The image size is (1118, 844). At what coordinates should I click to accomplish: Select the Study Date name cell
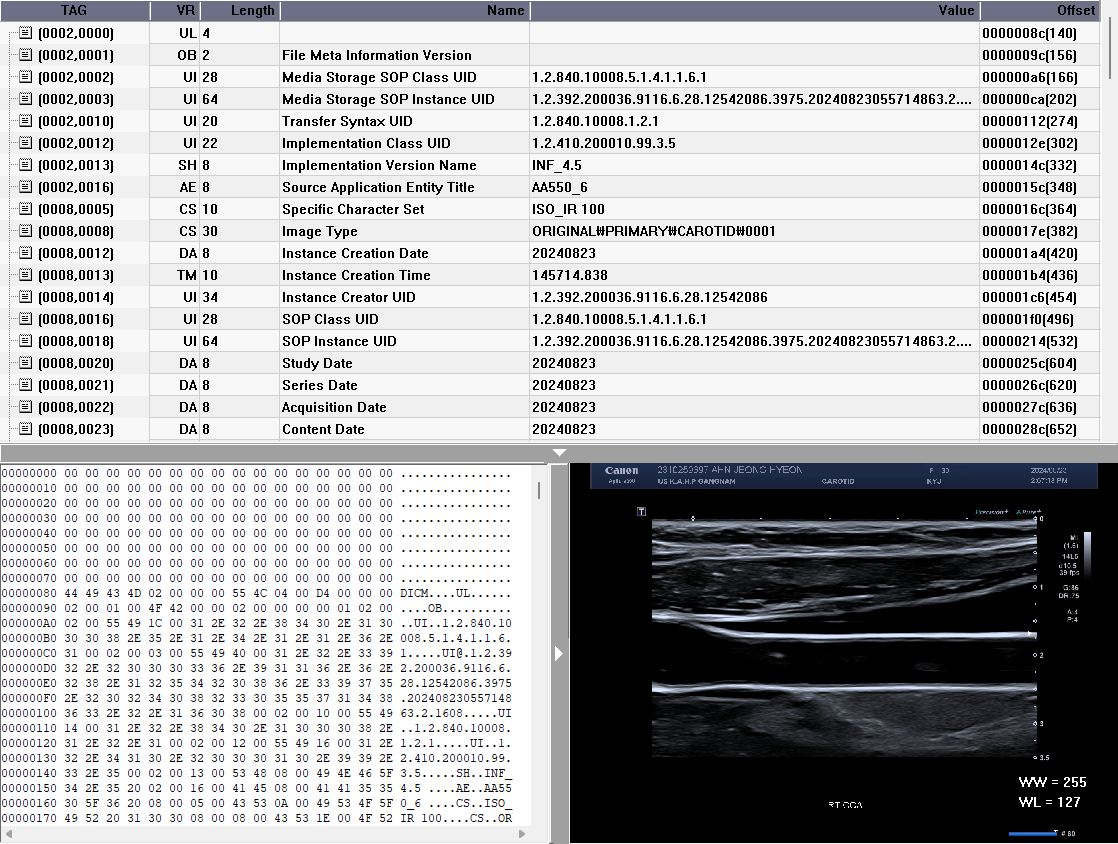(x=317, y=364)
